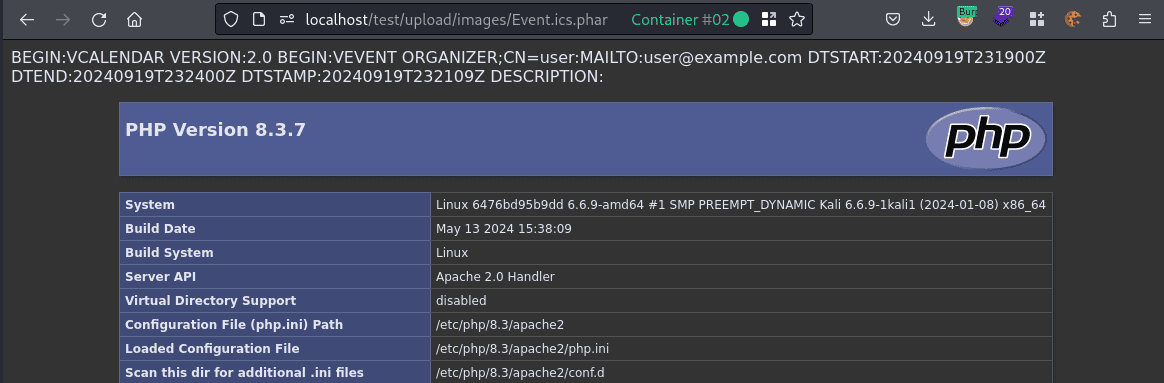Select the /etc/php/8.3/apache2 path value
Image resolution: width=1164 pixels, height=383 pixels.
500,324
